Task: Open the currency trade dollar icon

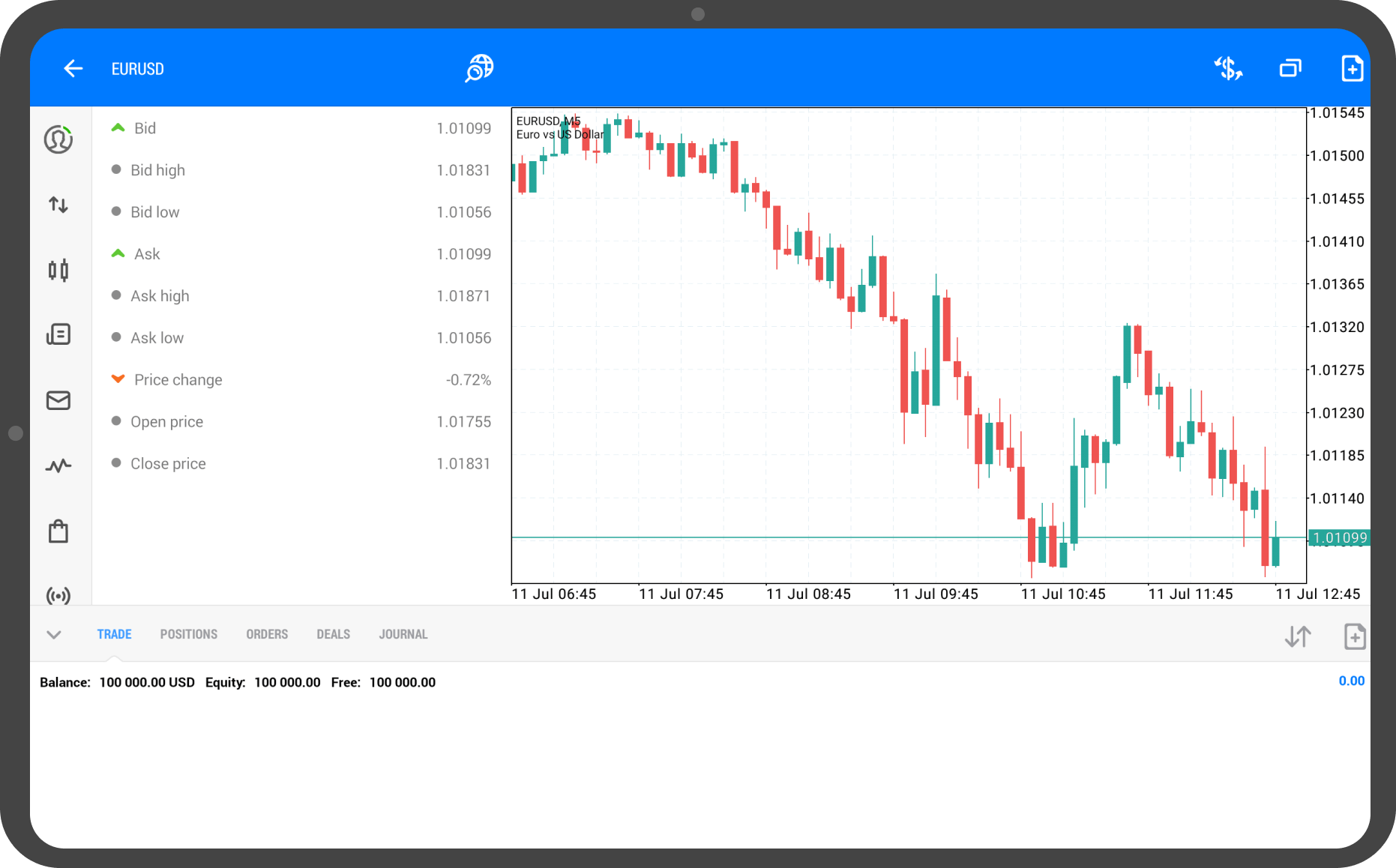Action: [1228, 69]
